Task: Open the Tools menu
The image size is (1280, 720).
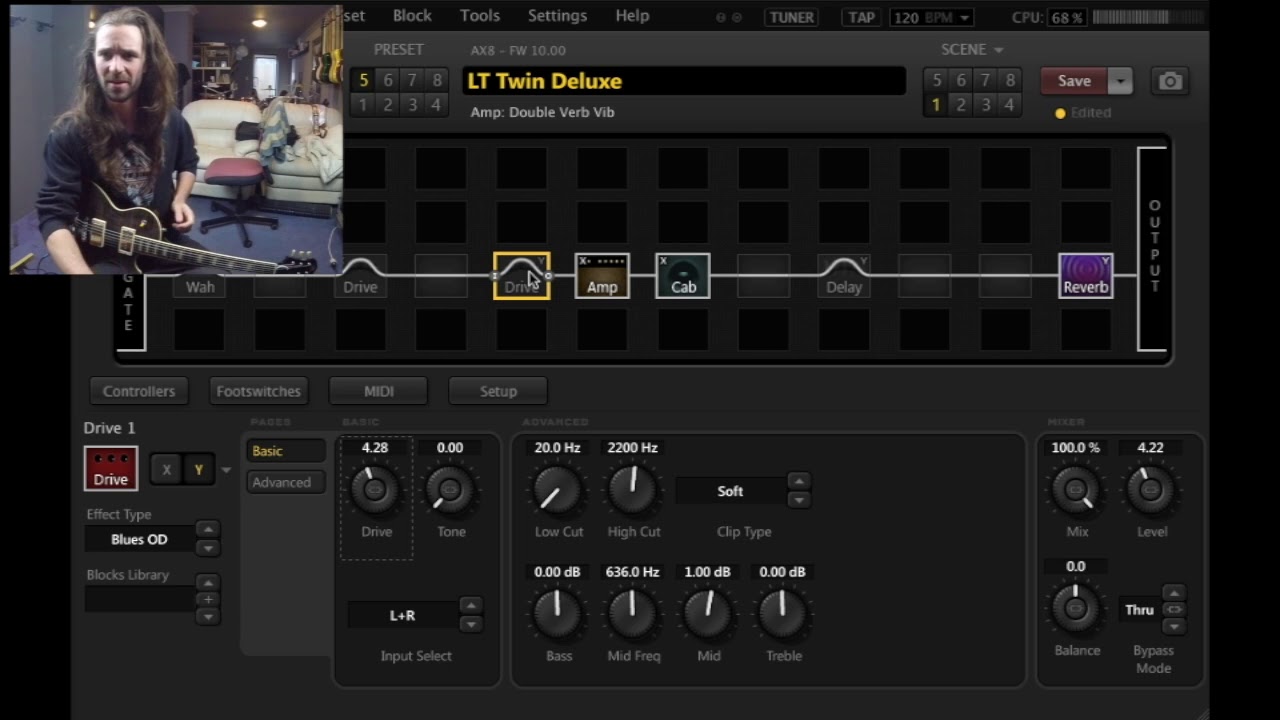Action: [480, 16]
